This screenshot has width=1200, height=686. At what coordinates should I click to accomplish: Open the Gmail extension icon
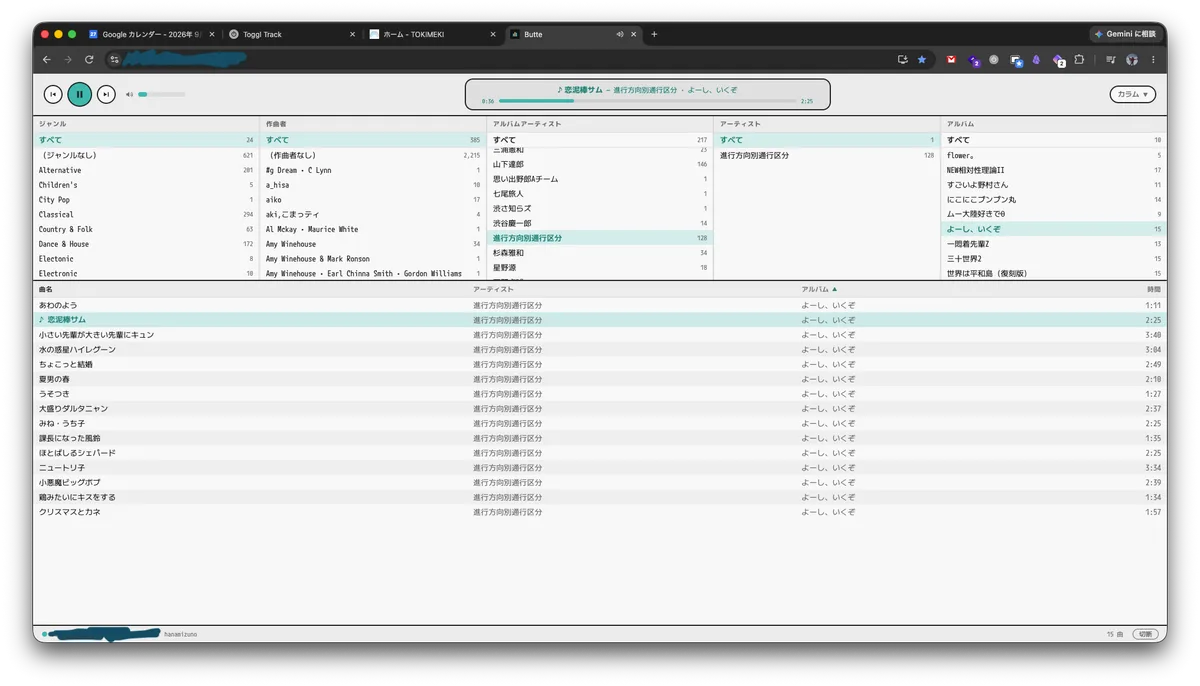(951, 60)
